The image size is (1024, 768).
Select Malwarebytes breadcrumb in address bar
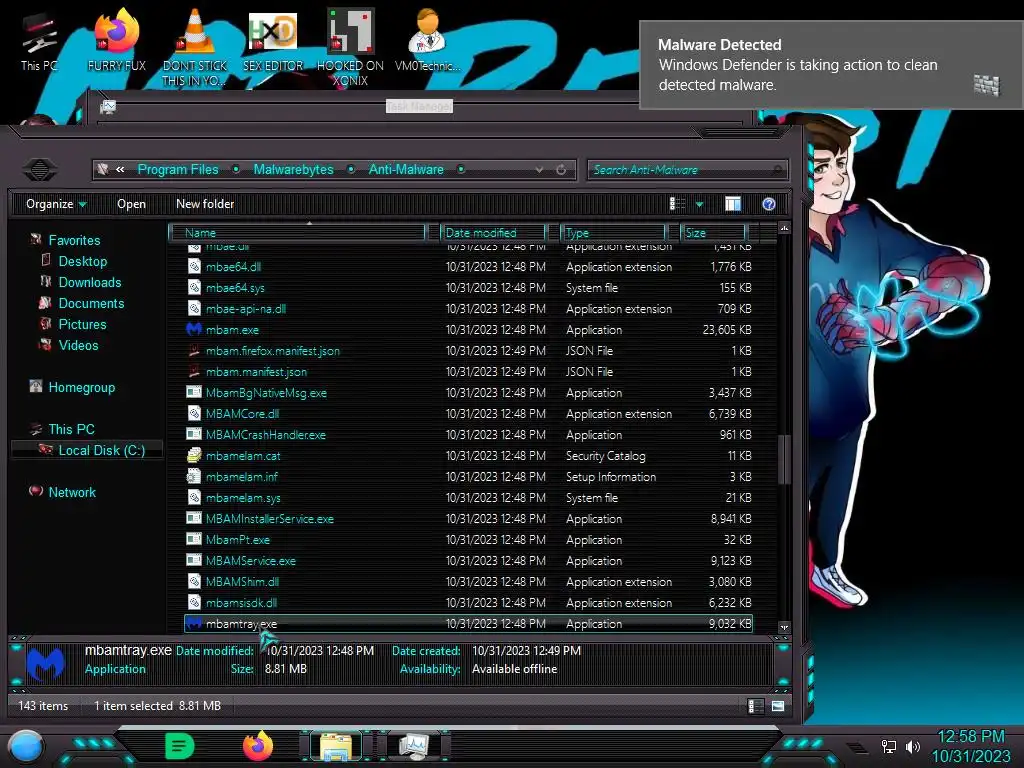click(293, 170)
